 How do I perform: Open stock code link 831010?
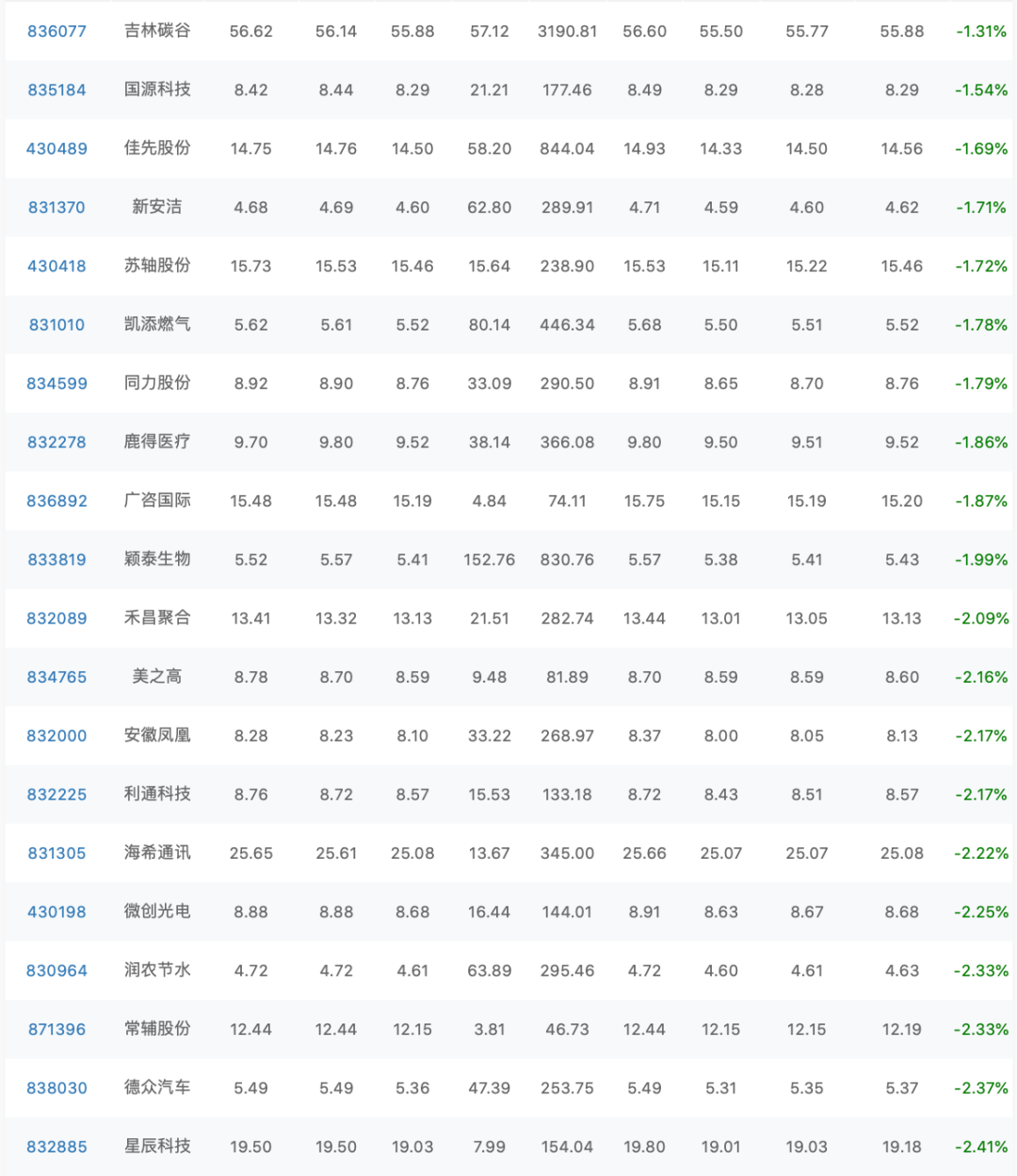[56, 325]
